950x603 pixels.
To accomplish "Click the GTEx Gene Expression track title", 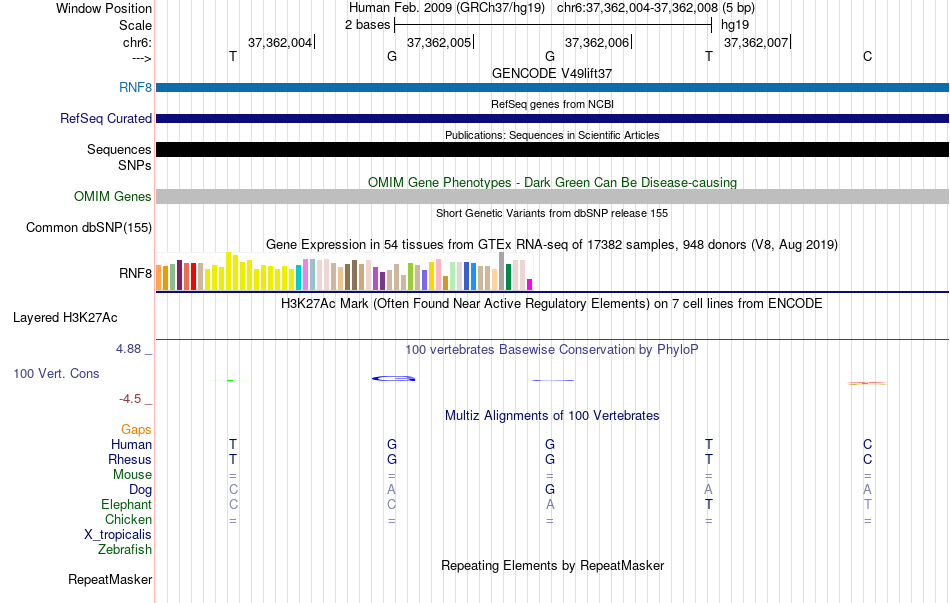I will tap(552, 244).
